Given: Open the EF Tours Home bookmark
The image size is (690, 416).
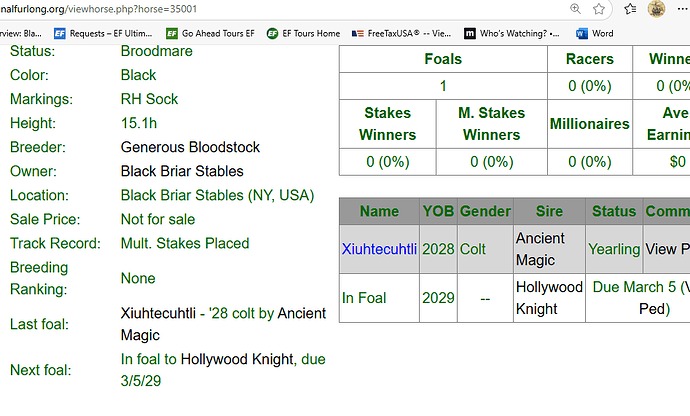Looking at the screenshot, I should [303, 33].
